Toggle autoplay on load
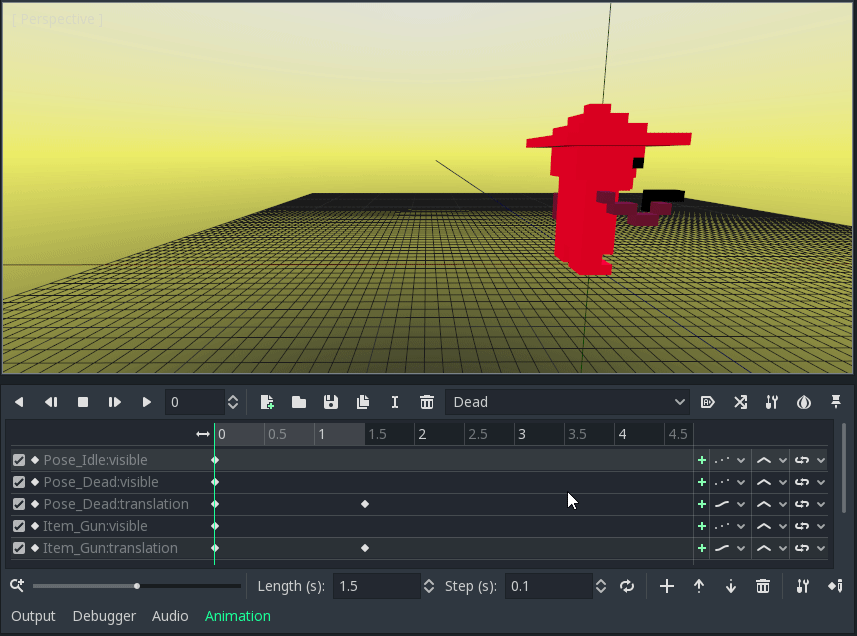 (708, 402)
